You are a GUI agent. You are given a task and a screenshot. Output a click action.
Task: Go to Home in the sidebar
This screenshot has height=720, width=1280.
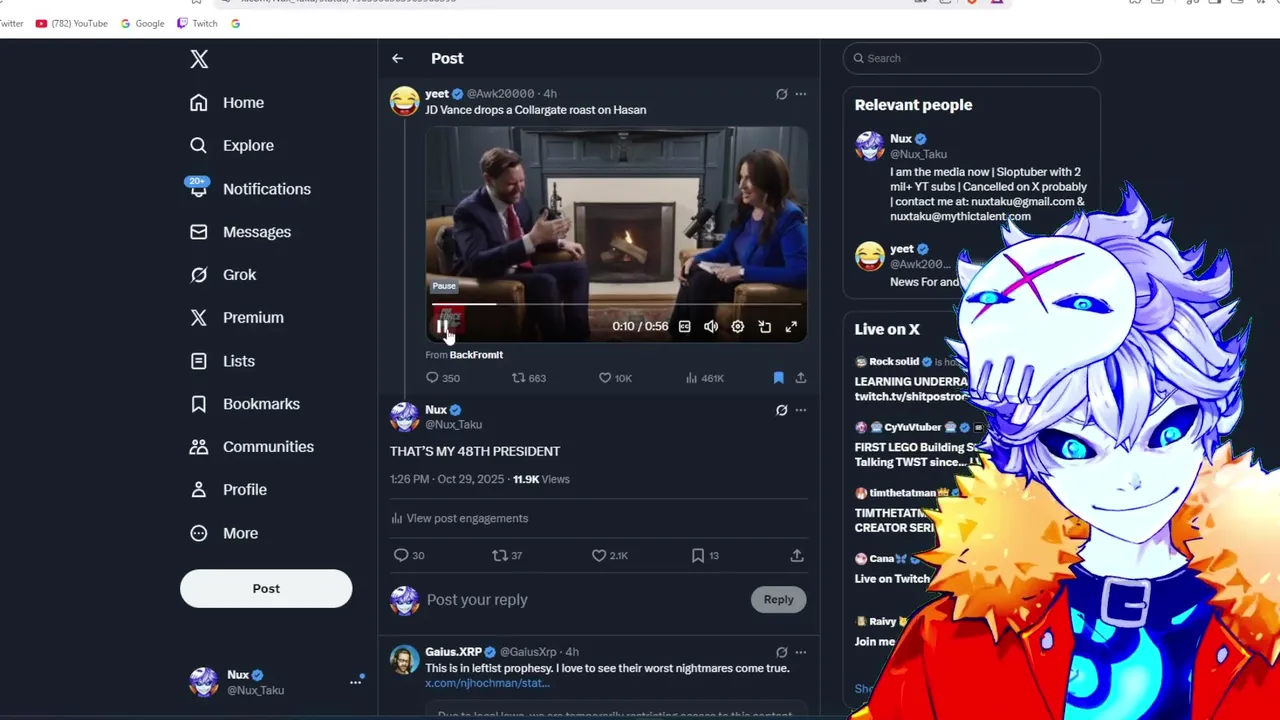[227, 102]
